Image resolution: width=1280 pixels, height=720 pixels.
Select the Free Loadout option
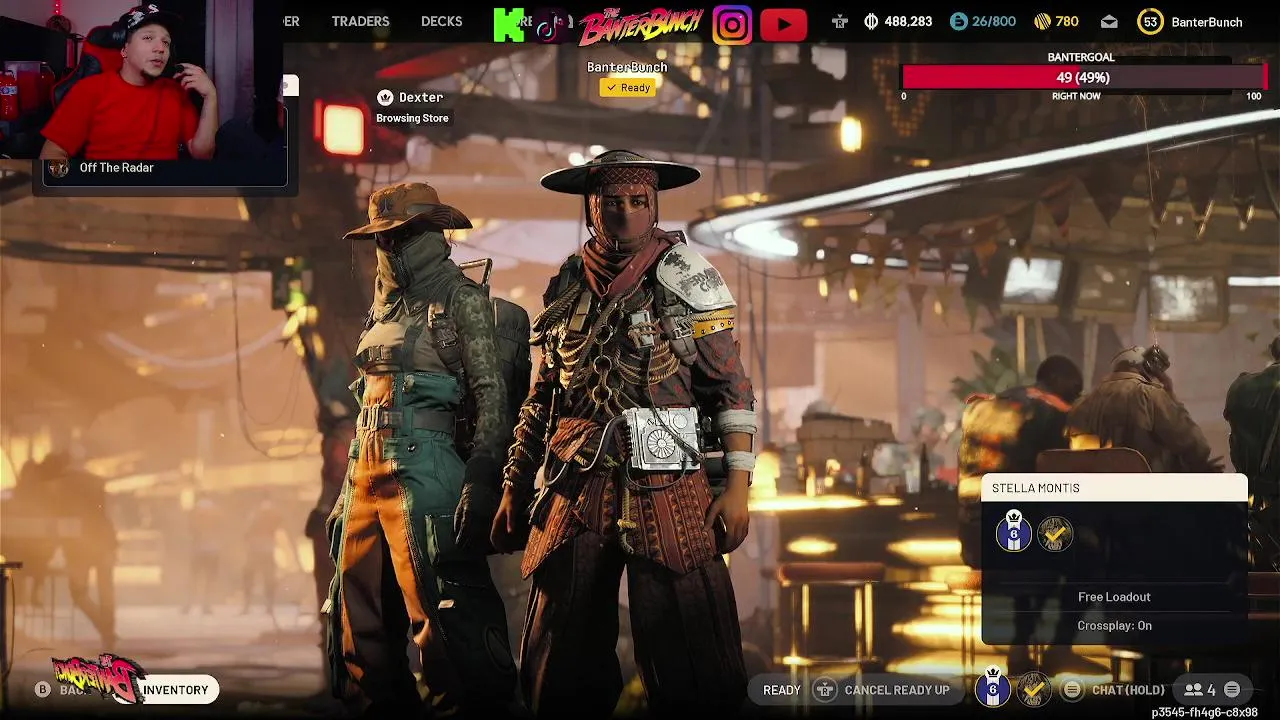tap(1114, 597)
